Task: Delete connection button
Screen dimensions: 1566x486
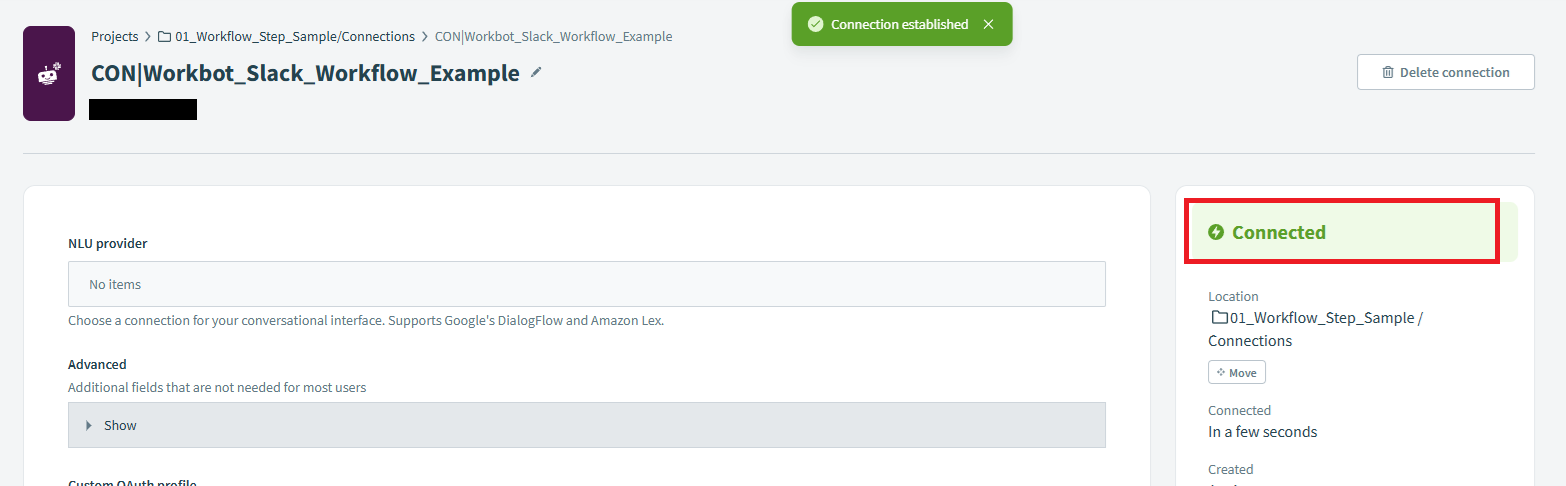Action: 1445,72
